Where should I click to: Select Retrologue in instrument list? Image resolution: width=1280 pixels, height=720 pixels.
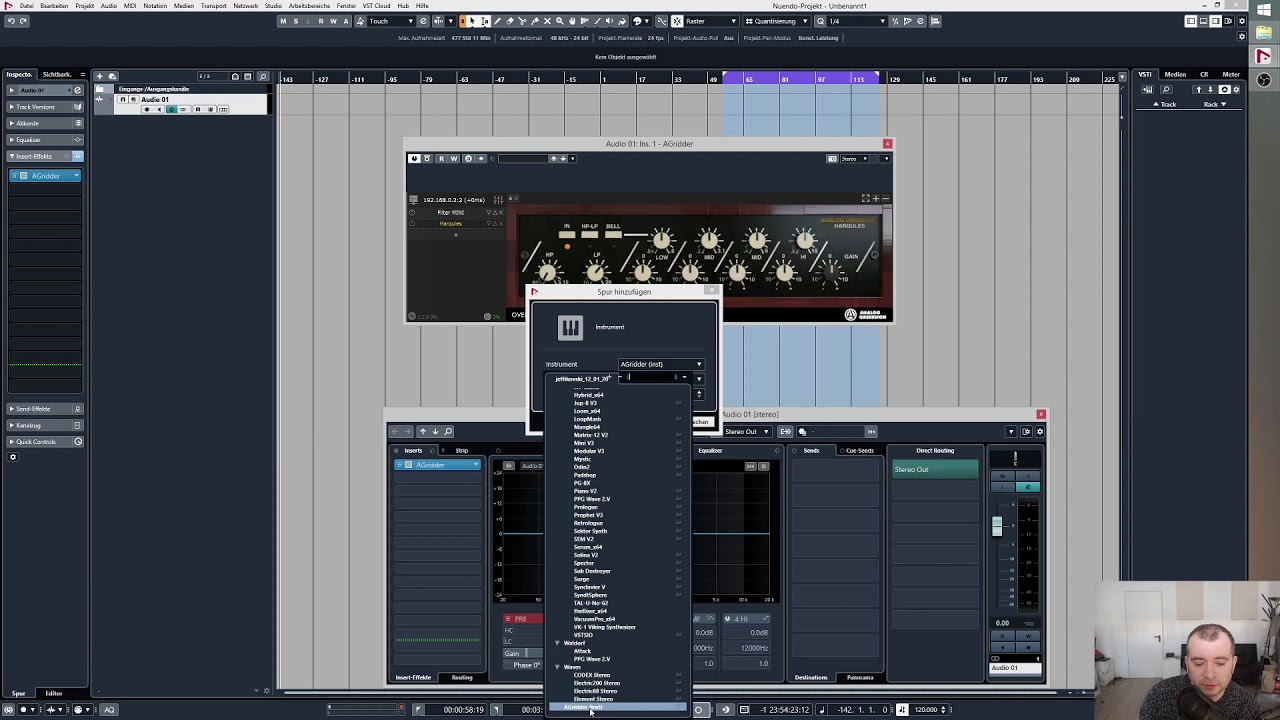(588, 523)
